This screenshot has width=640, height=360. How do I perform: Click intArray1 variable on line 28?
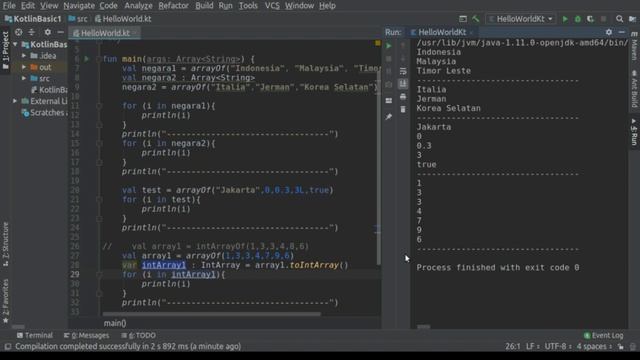pos(164,265)
